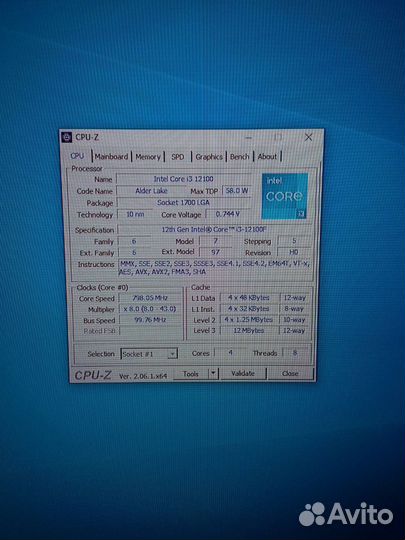Close CPU-Z with the title bar X
Screen dimensions: 405x540
308,137
